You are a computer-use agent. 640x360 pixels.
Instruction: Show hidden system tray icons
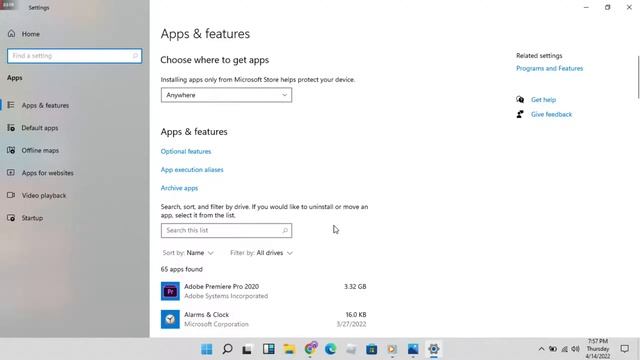(x=541, y=349)
